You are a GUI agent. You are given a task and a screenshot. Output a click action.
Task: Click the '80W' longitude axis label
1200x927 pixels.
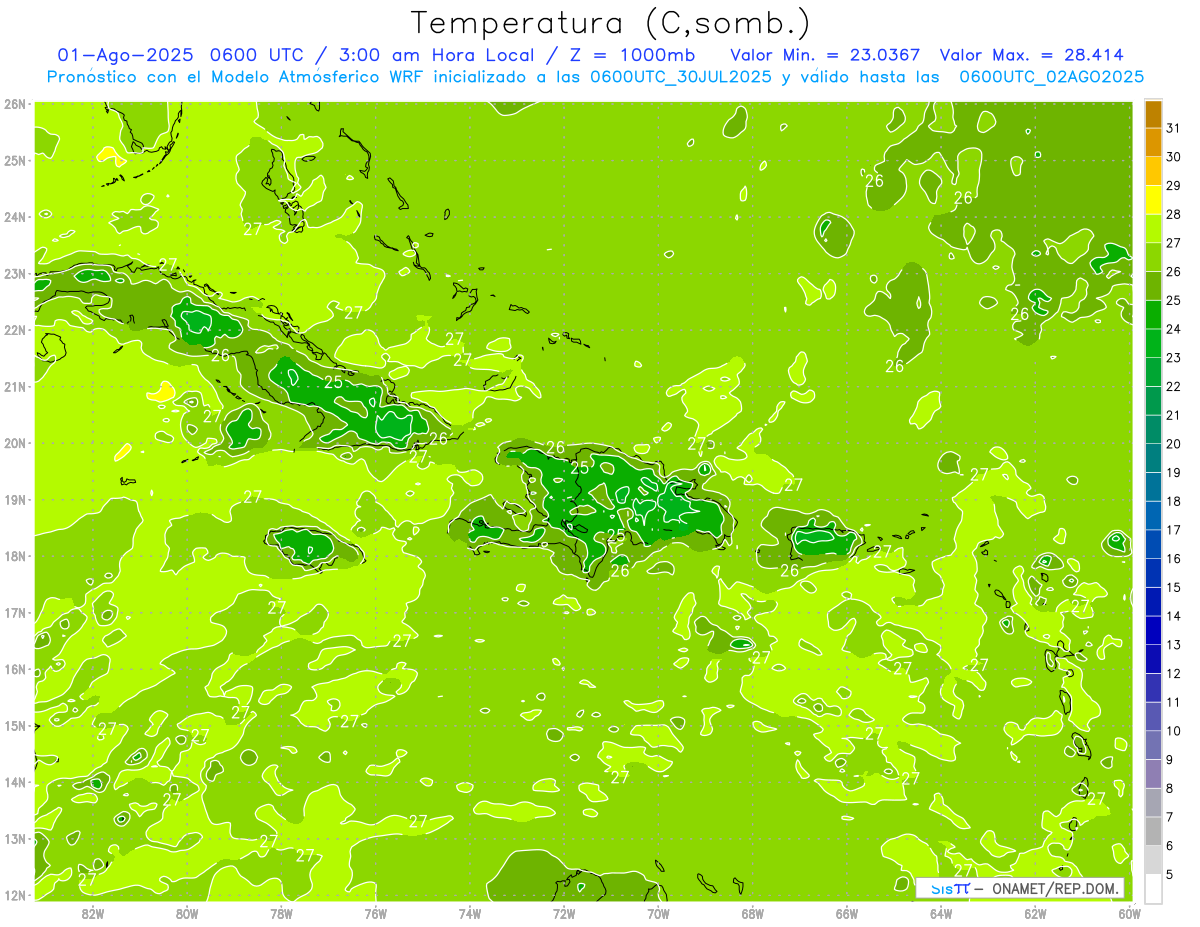coord(187,913)
